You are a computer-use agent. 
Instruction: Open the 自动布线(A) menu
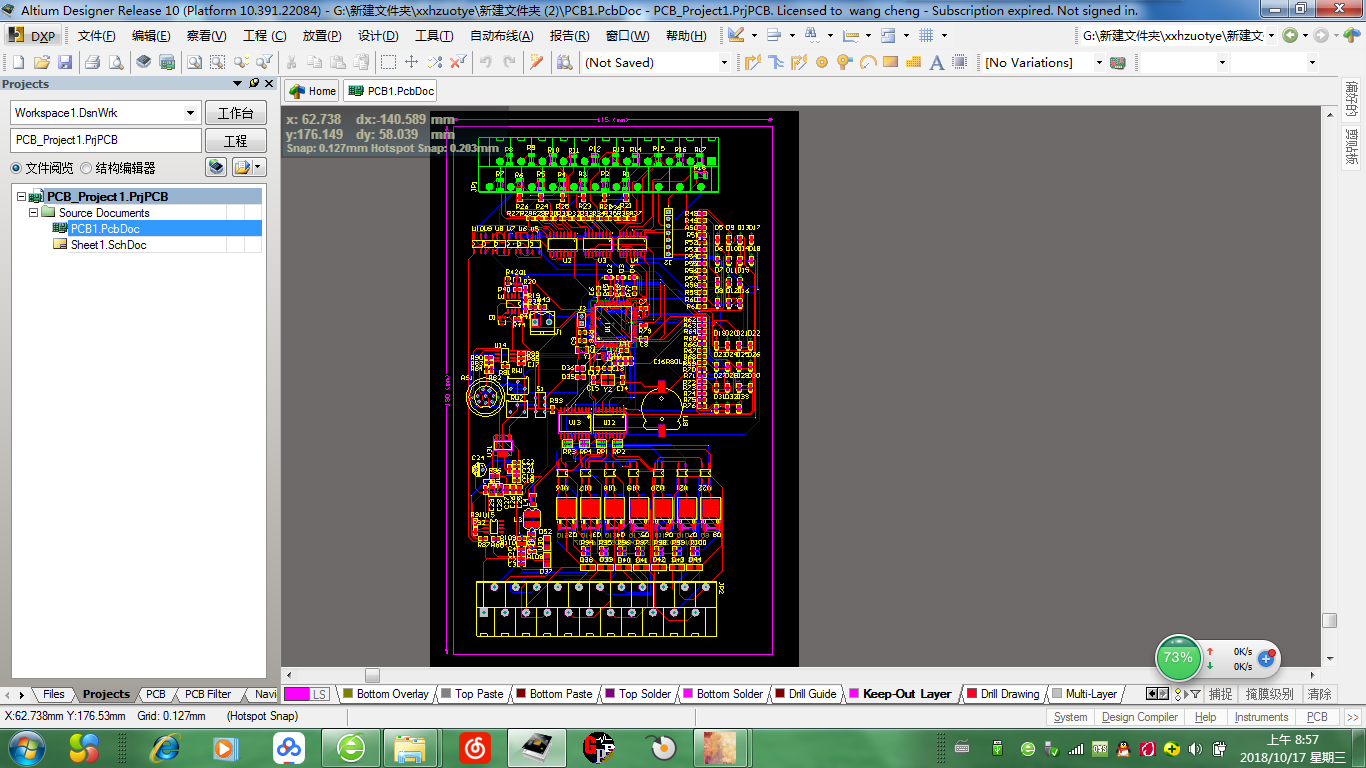coord(502,36)
